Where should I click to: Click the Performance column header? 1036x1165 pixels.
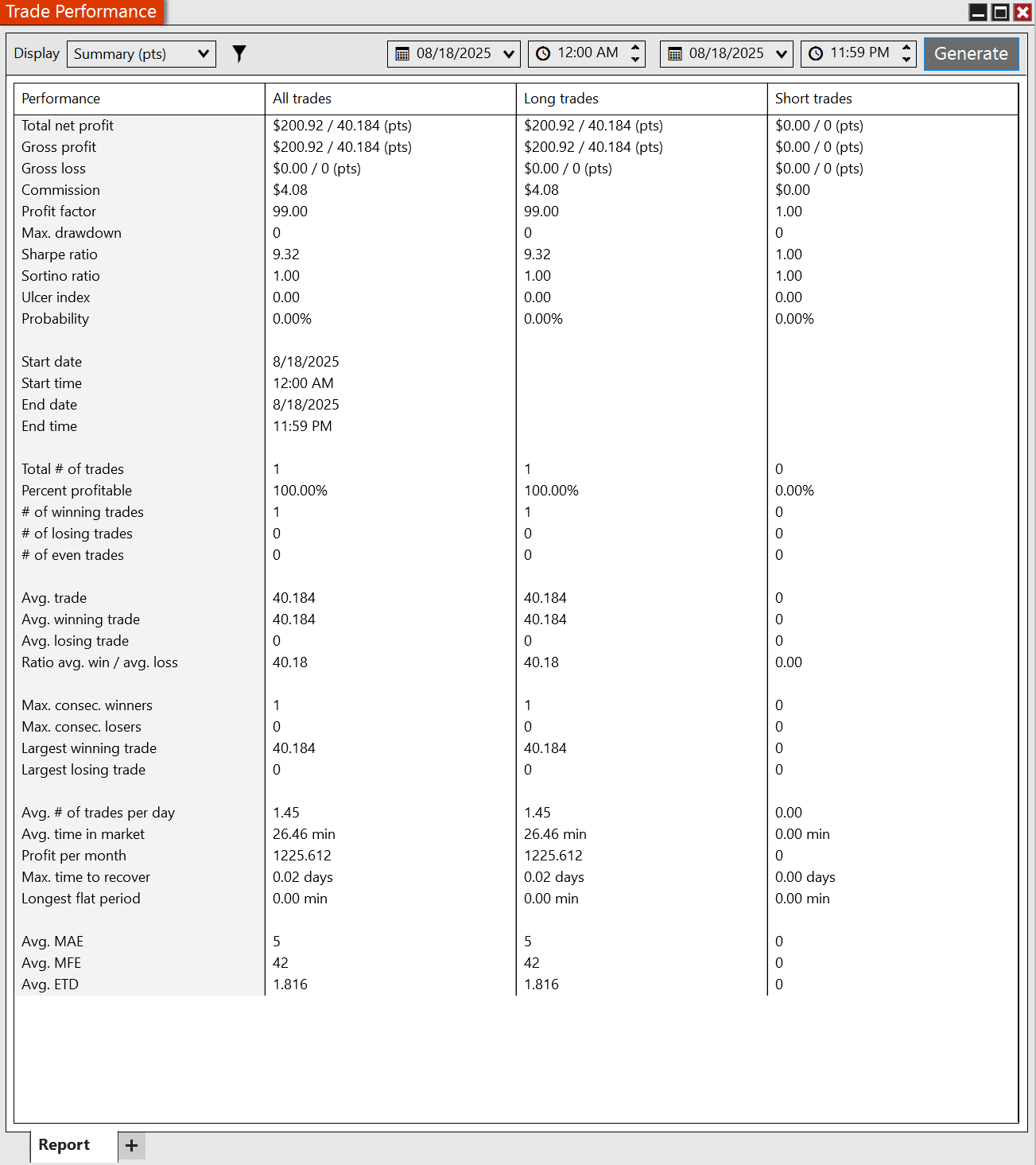tap(139, 99)
